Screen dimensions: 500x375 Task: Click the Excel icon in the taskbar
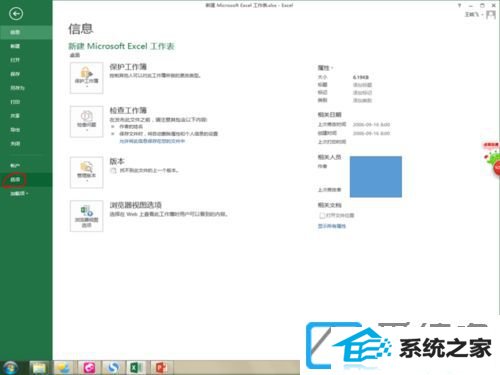pyautogui.click(x=137, y=368)
